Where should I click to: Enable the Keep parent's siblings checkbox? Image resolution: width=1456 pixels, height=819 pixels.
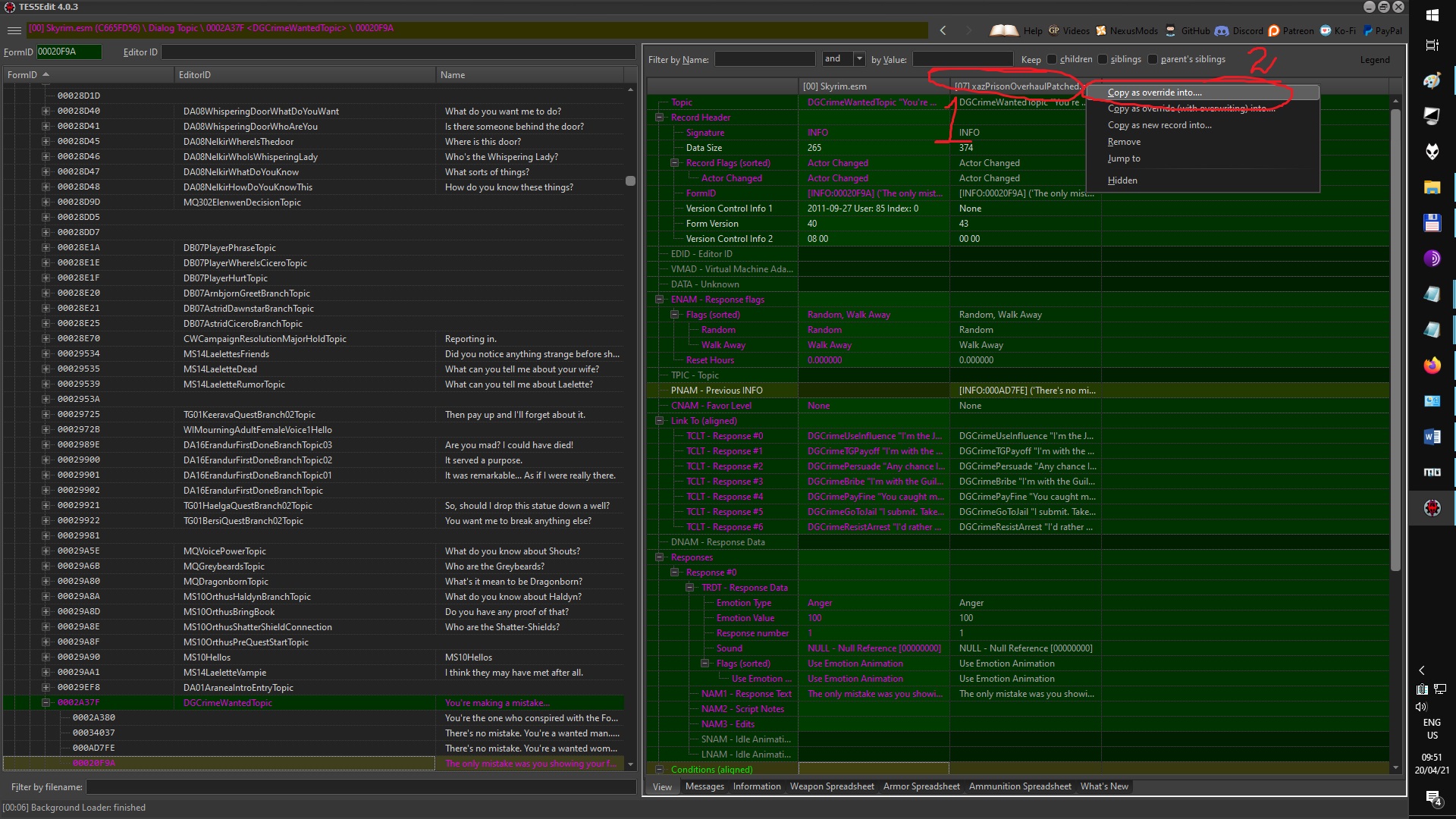[1153, 59]
